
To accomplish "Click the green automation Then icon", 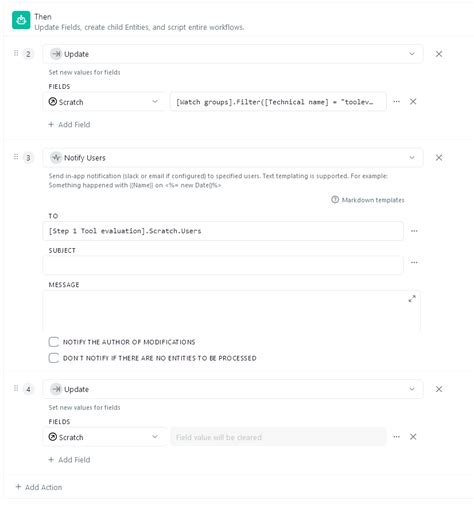I will (21, 20).
